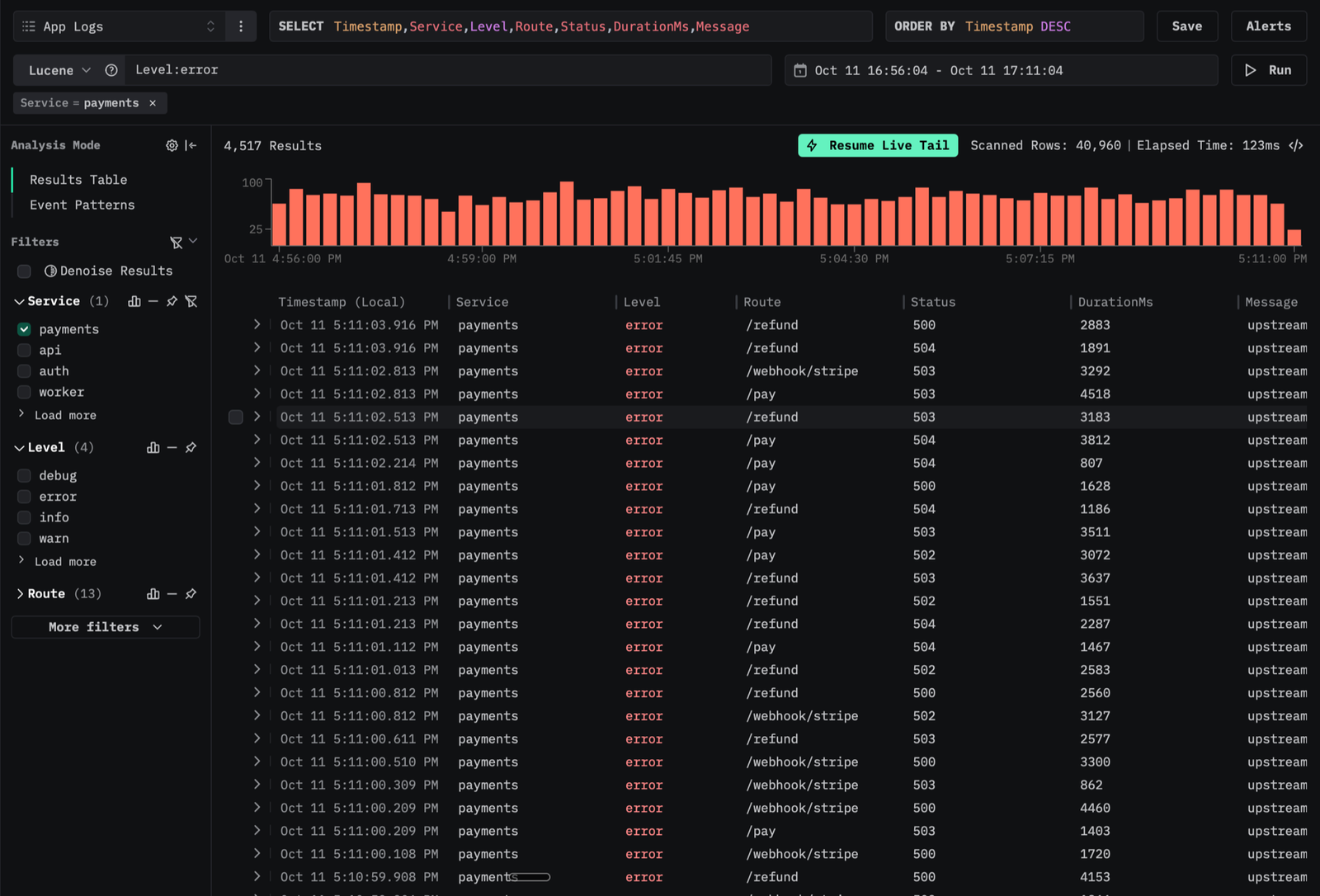Enable the Denoise Results checkbox

(x=24, y=271)
